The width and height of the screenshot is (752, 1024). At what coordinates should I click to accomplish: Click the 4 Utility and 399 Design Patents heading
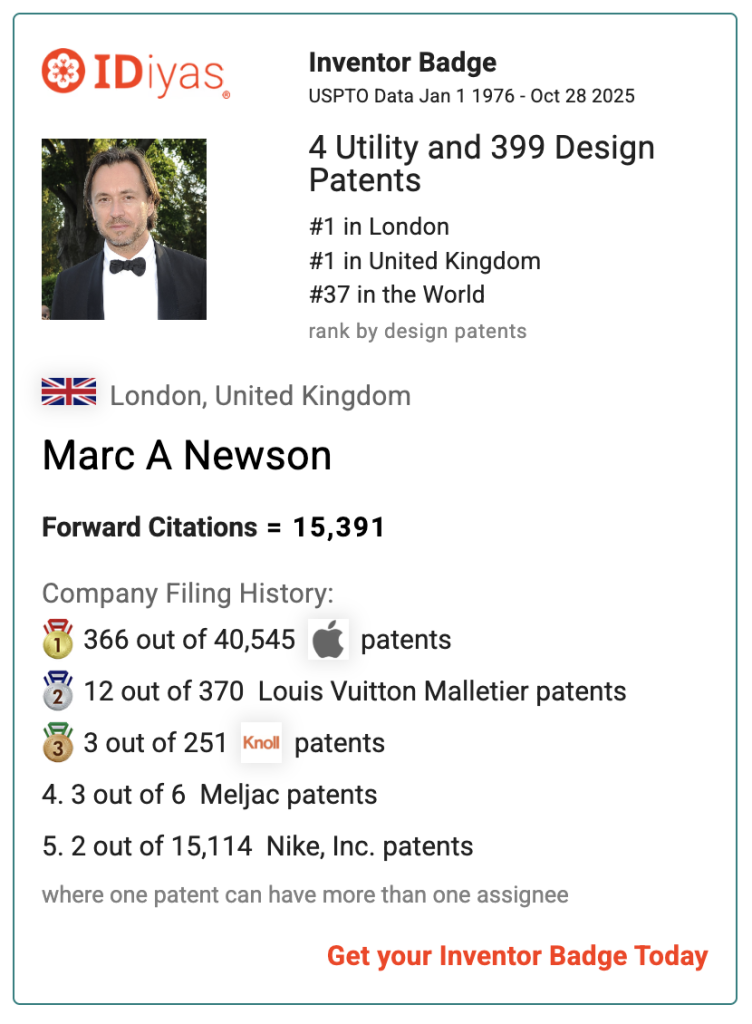click(x=482, y=164)
